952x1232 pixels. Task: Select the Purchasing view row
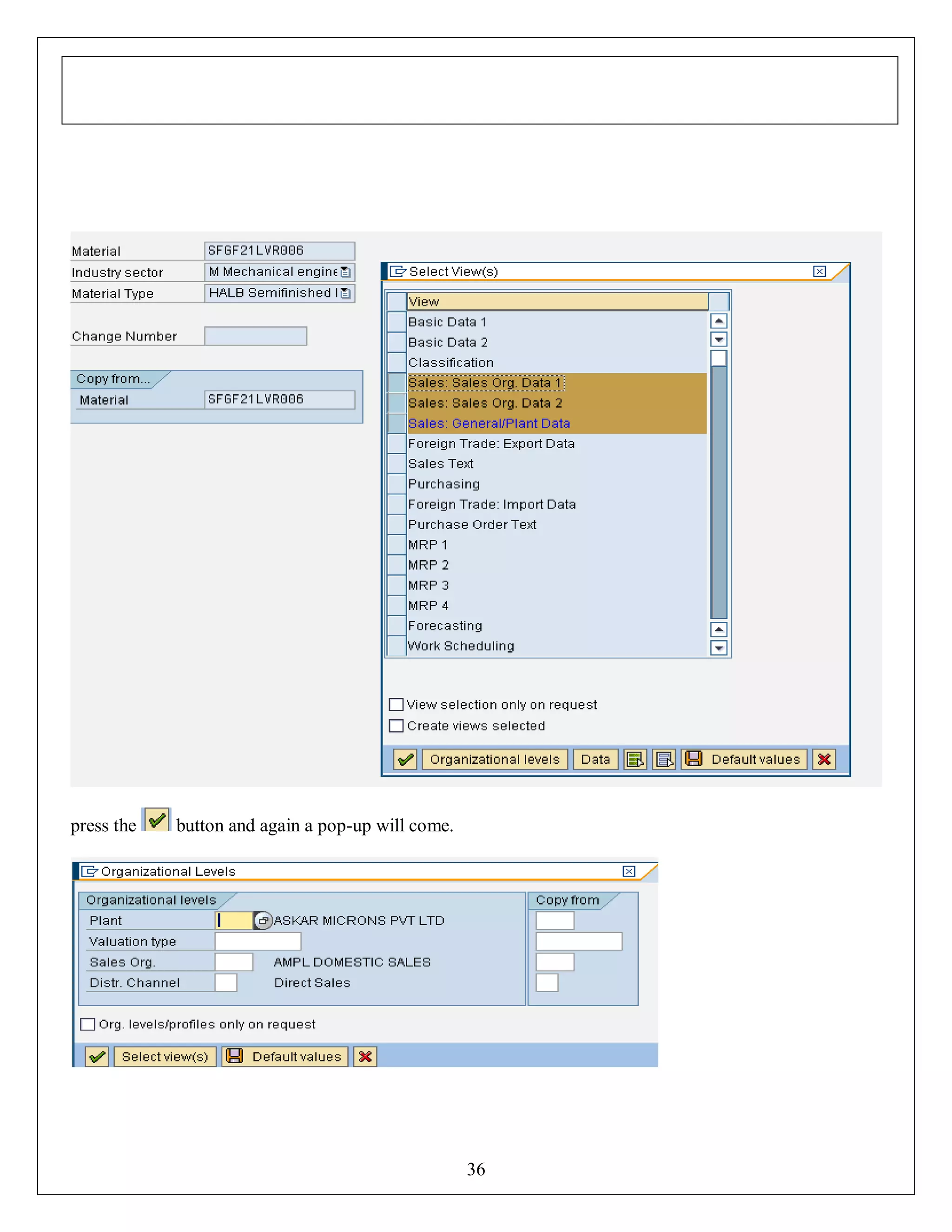(x=397, y=484)
